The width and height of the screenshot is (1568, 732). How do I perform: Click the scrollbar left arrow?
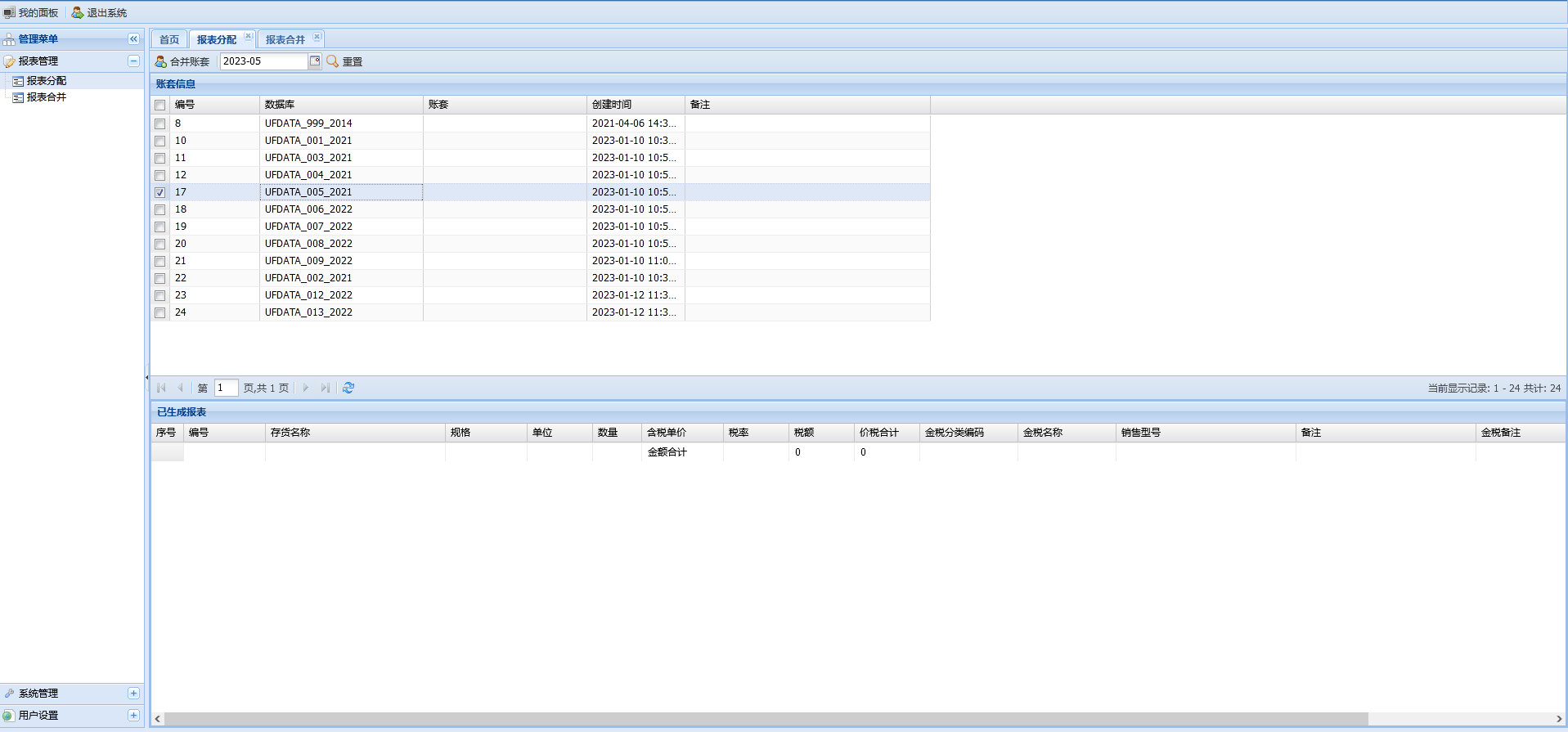(158, 719)
